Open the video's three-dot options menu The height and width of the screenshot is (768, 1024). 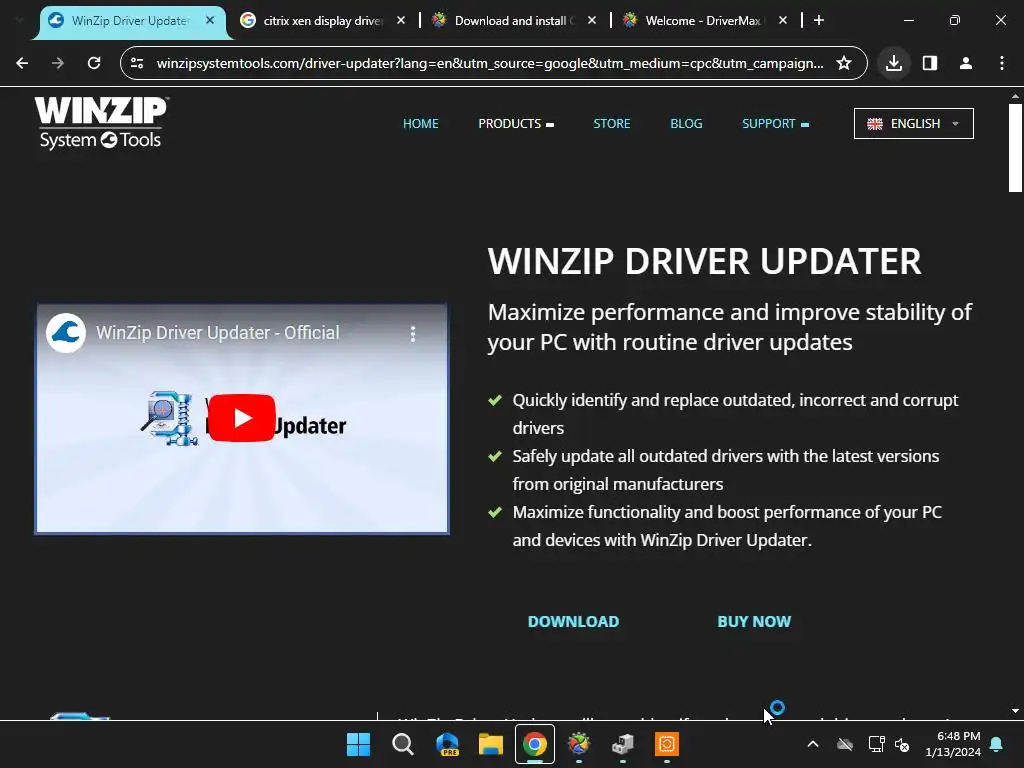tap(413, 334)
